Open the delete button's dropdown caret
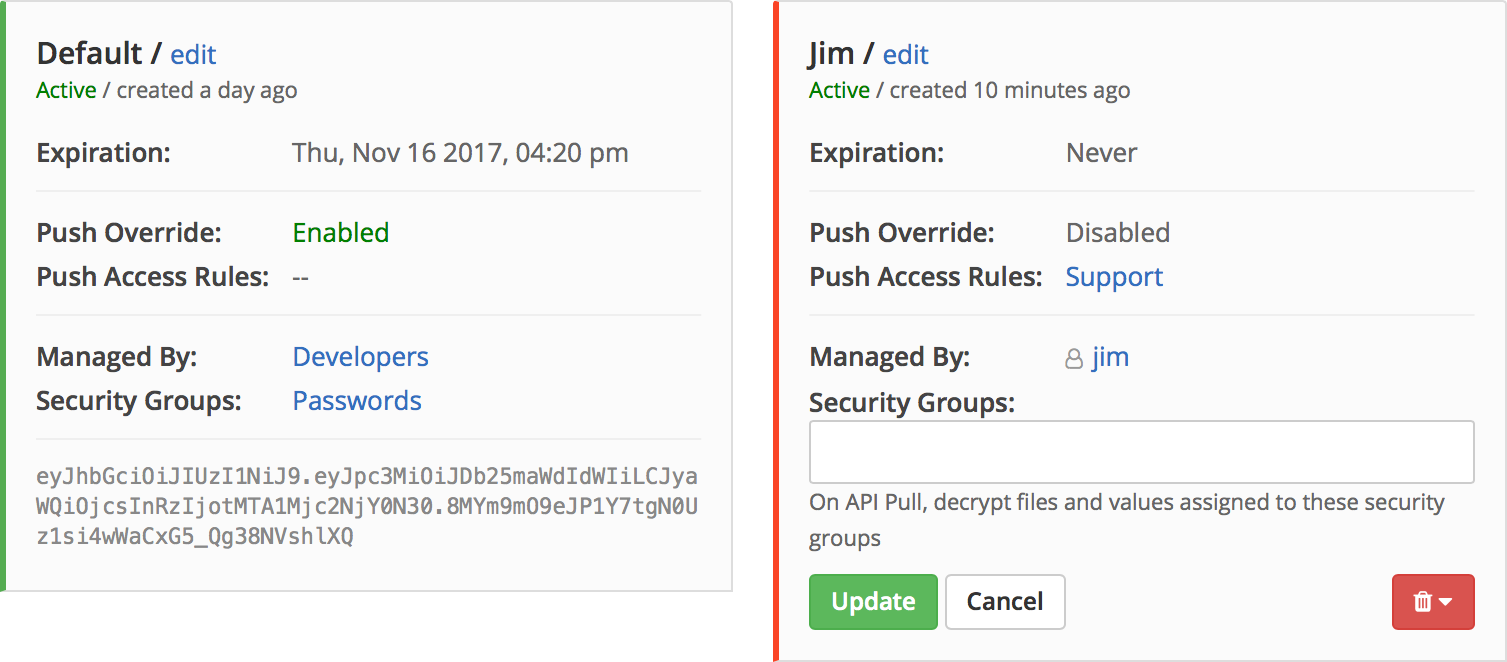The width and height of the screenshot is (1507, 662). (x=1445, y=602)
